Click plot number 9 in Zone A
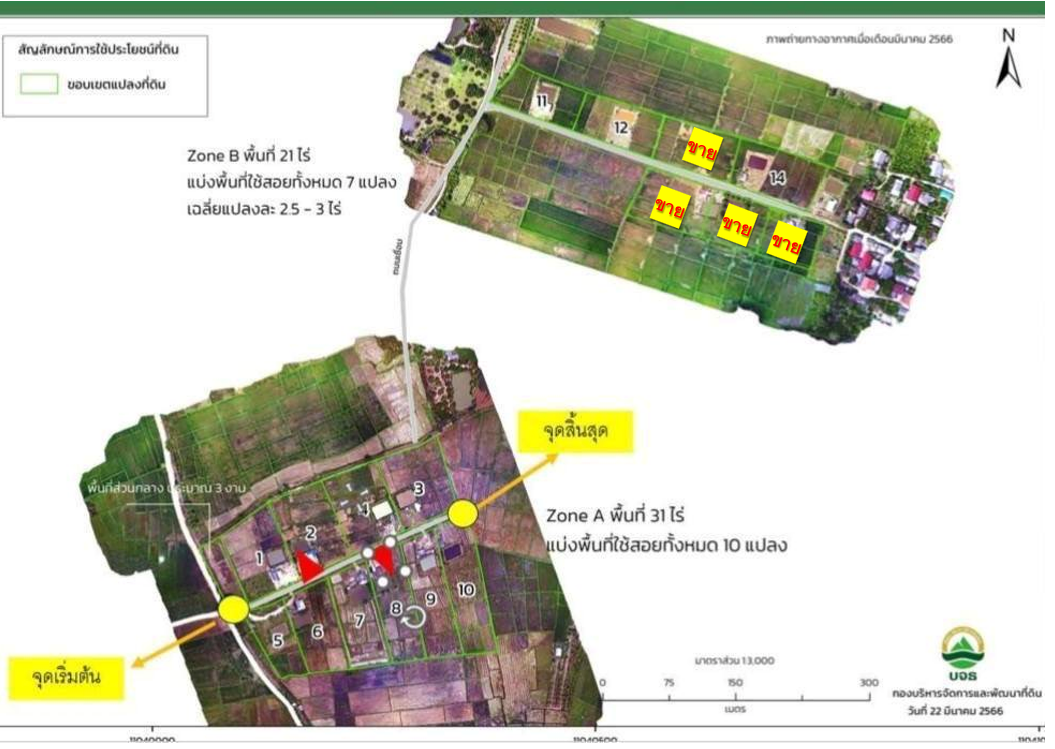Screen dimensions: 1055x749 point(431,599)
